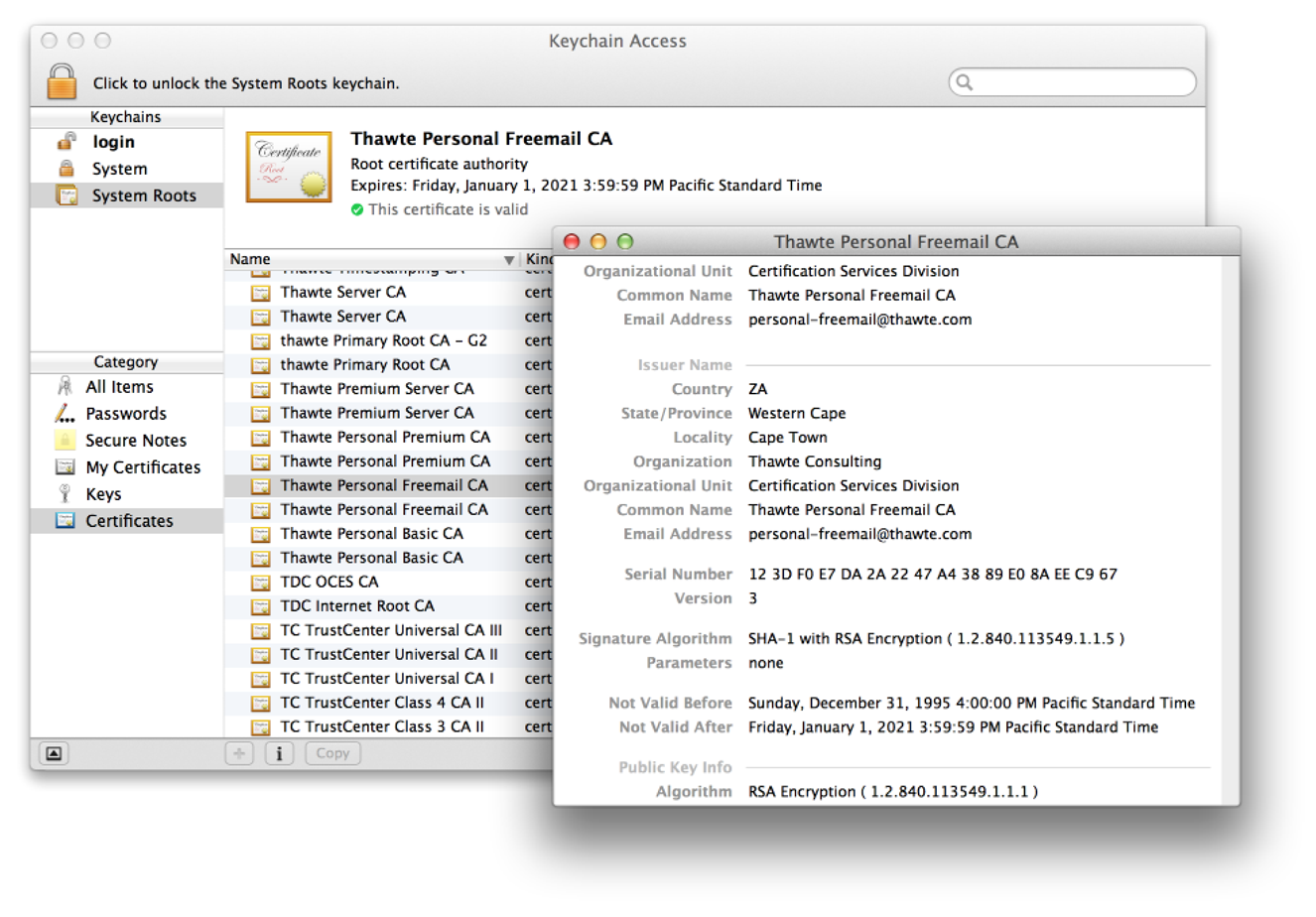Select the login keychain
The width and height of the screenshot is (1316, 917).
tap(113, 142)
